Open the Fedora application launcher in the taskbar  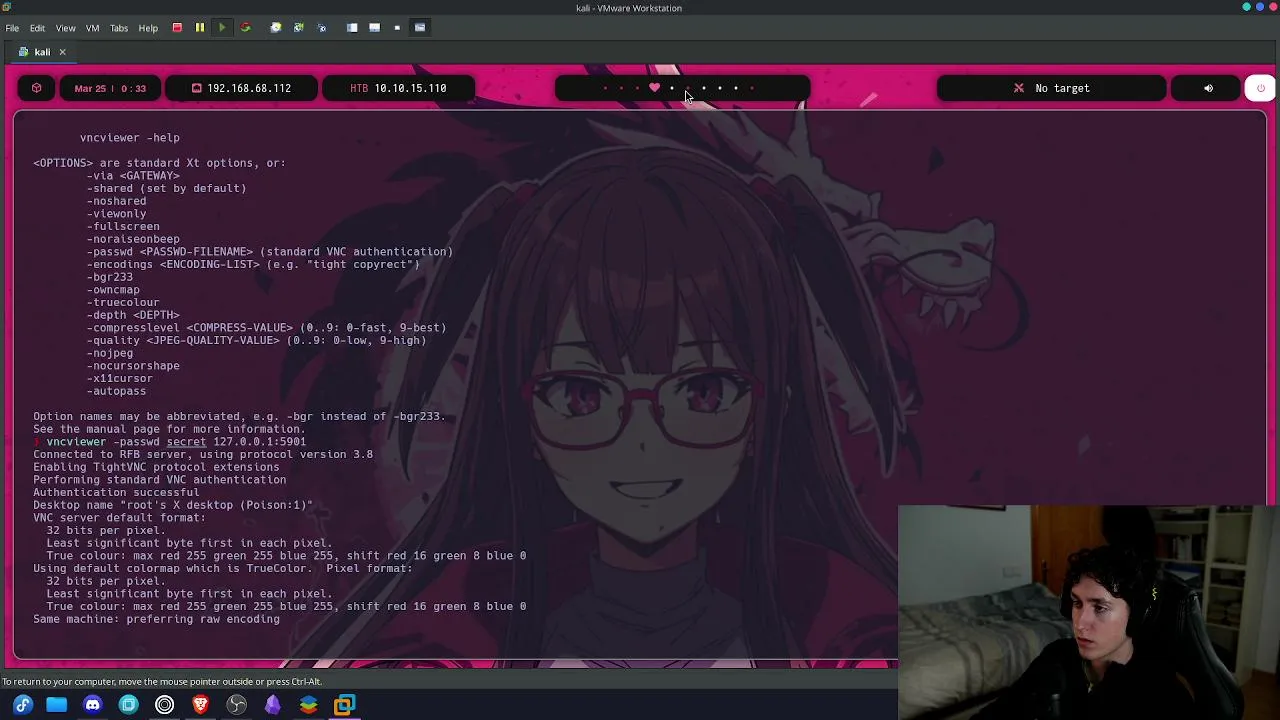(23, 705)
